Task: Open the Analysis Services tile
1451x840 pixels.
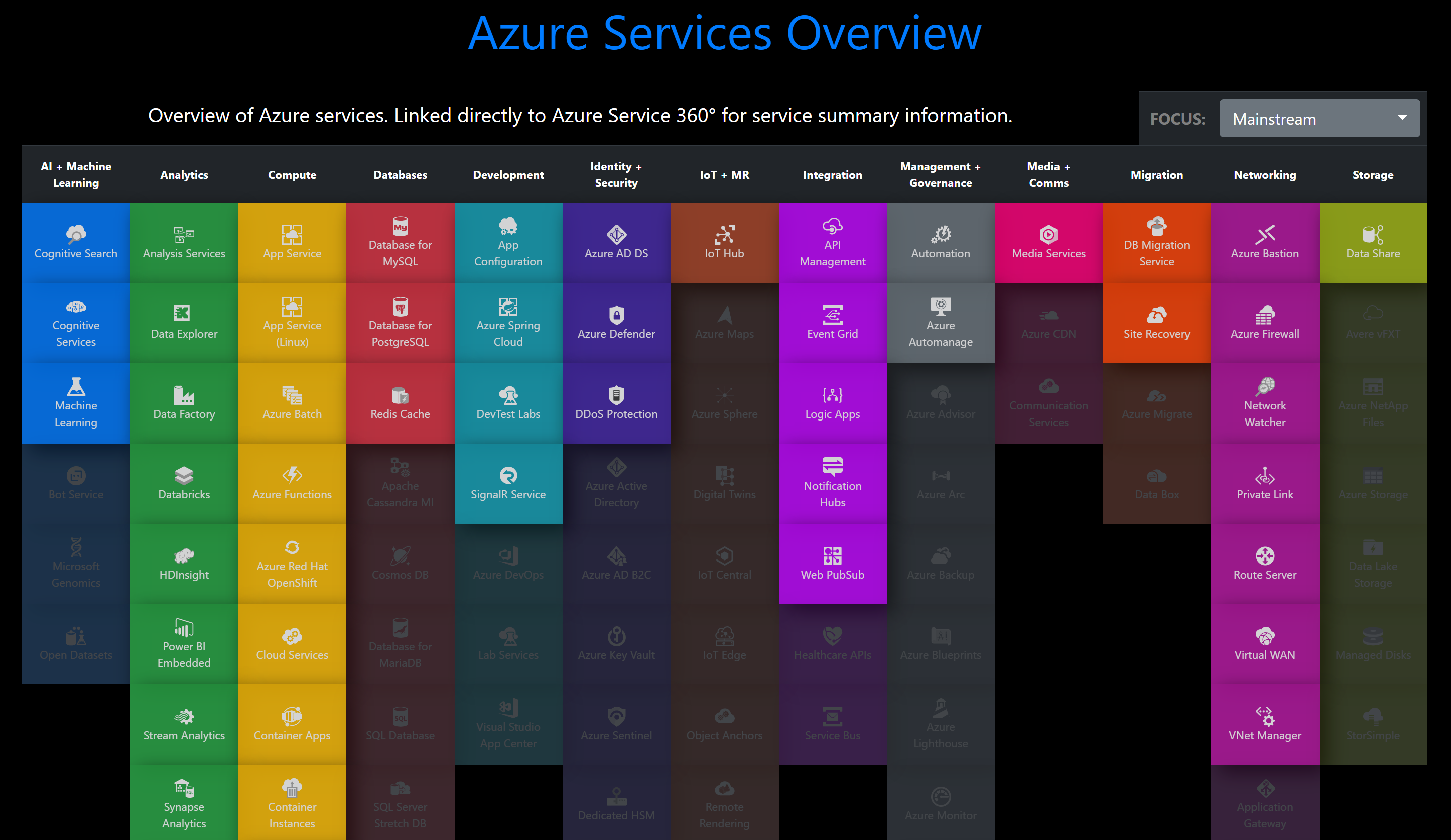Action: point(184,242)
